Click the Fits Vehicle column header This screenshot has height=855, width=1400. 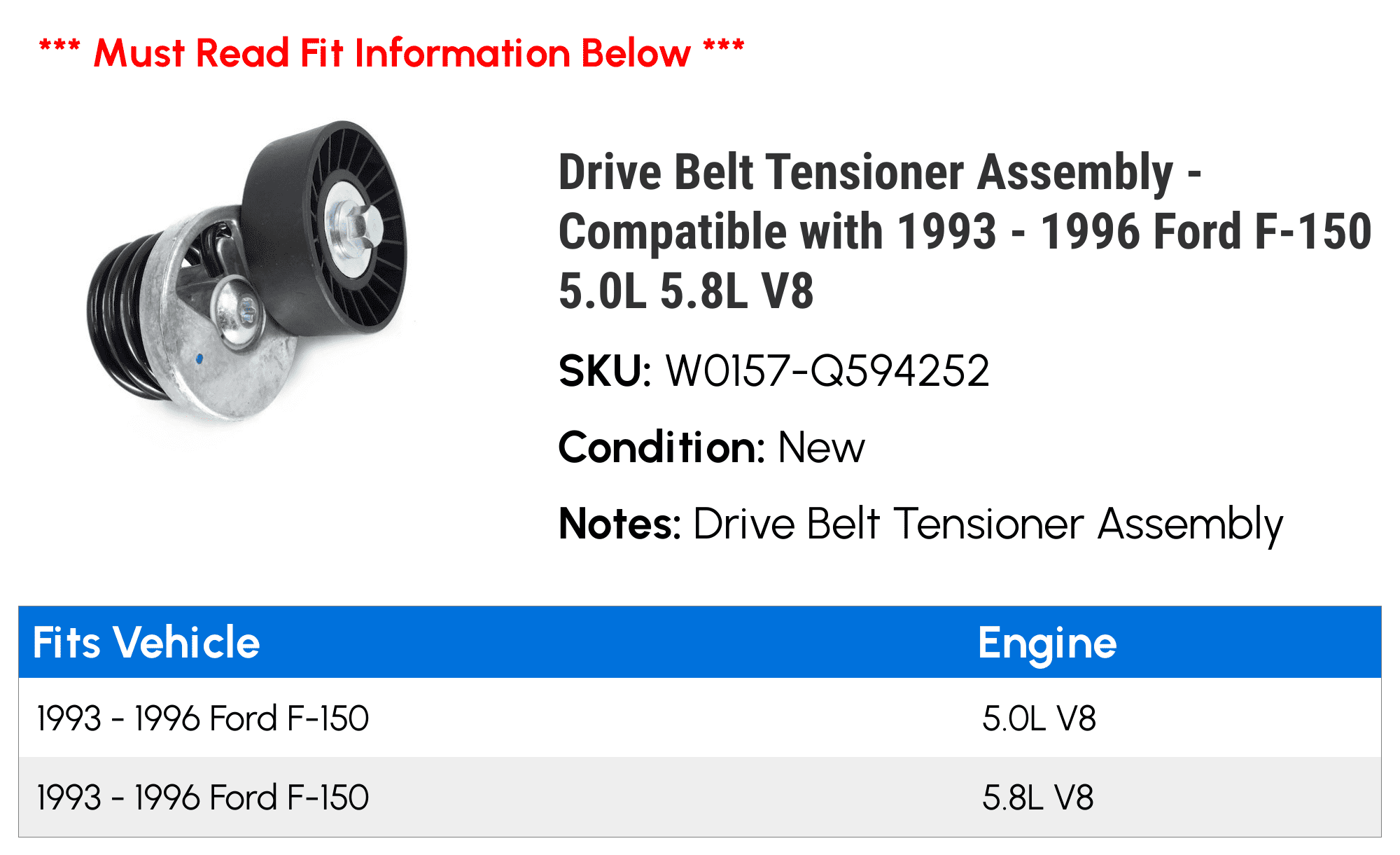[x=146, y=642]
